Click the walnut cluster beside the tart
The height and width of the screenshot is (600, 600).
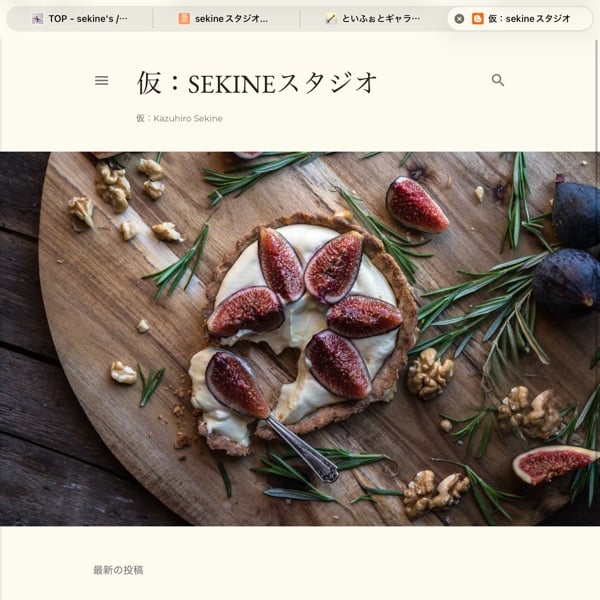click(x=429, y=373)
